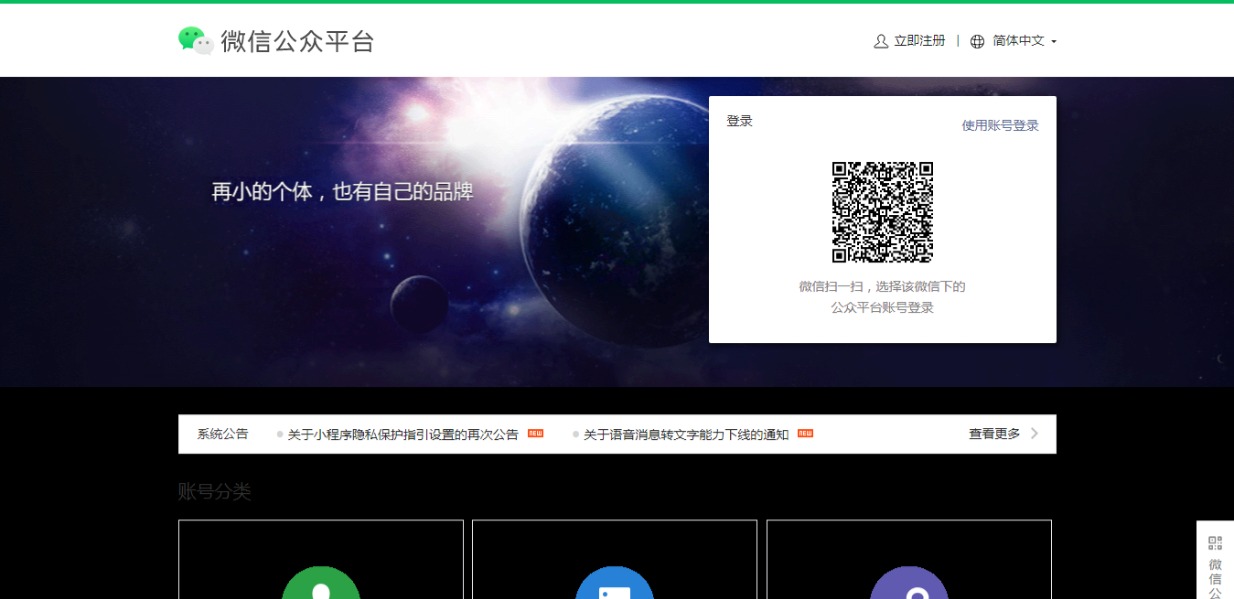The image size is (1234, 599).
Task: Open the voice-to-text capability shutdown notice
Action: point(686,433)
